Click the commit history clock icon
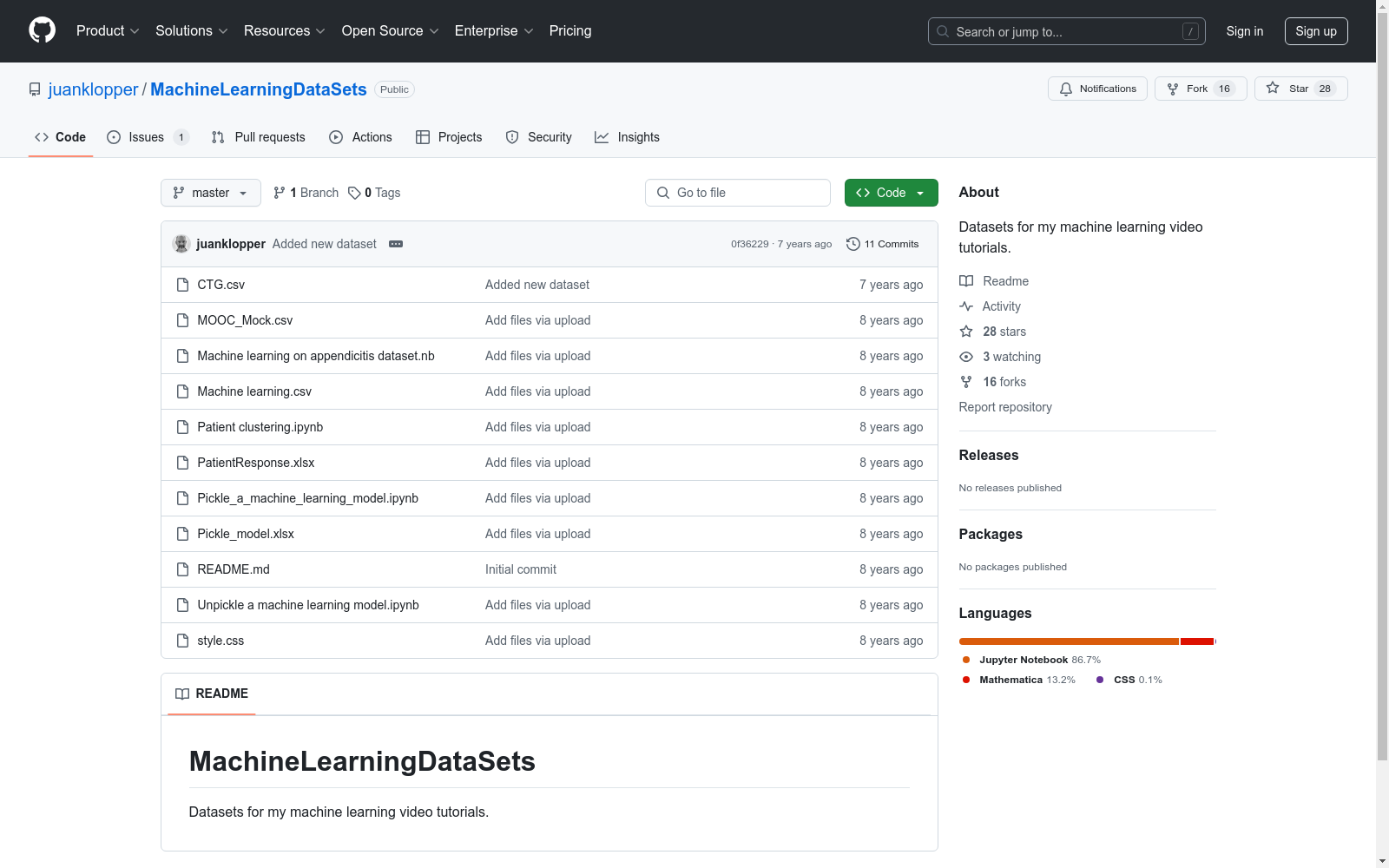 coord(853,244)
